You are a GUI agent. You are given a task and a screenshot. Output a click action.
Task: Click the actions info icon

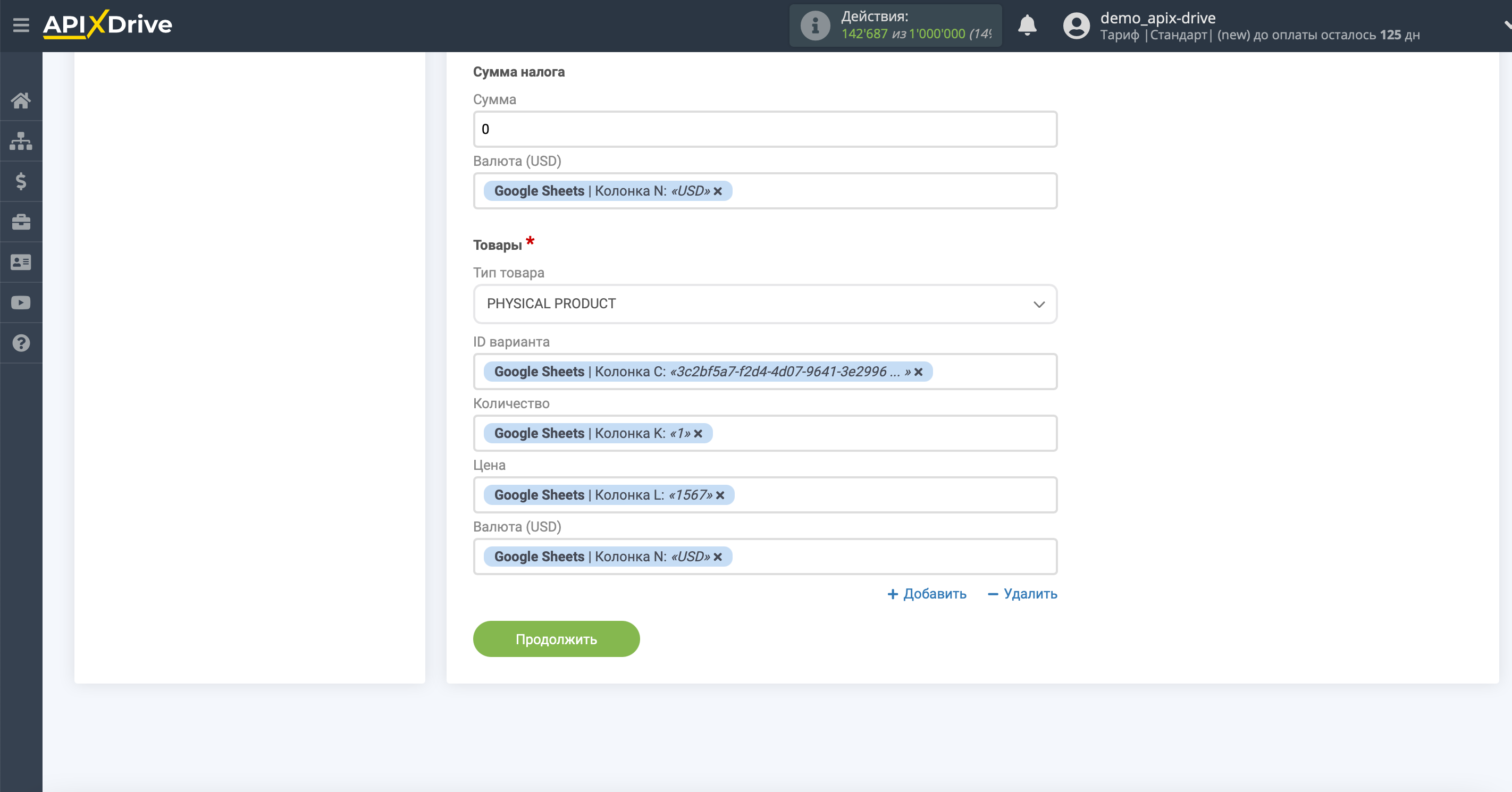(816, 26)
